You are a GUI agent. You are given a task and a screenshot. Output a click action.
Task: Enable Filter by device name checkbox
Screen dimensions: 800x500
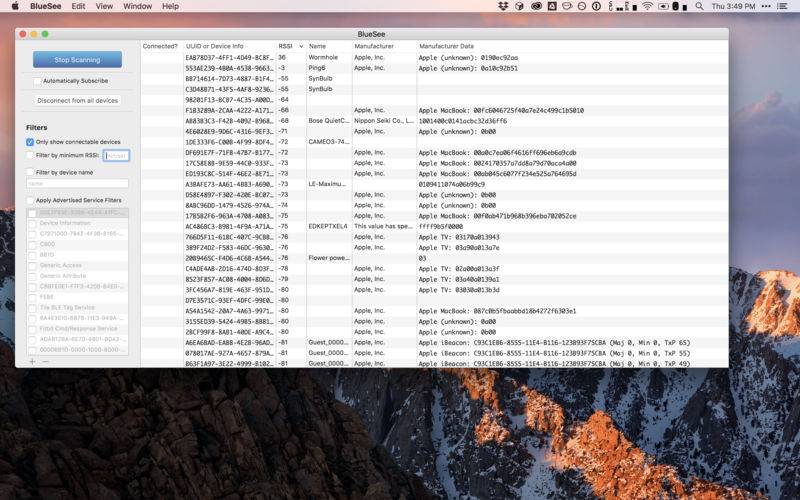30,172
